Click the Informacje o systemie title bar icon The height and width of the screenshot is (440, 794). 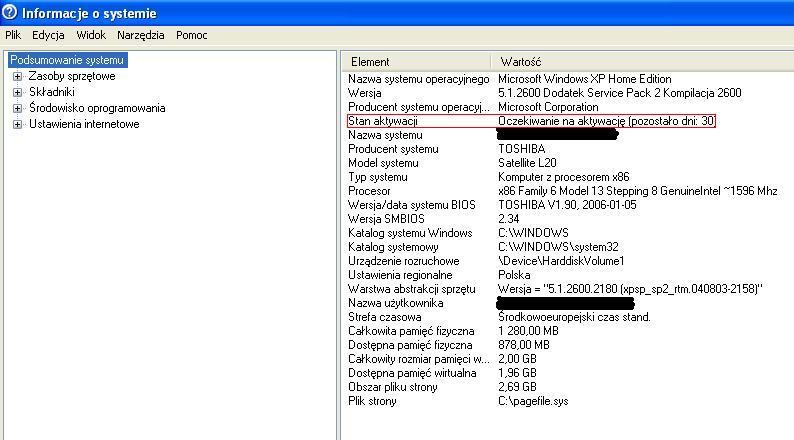tap(10, 13)
